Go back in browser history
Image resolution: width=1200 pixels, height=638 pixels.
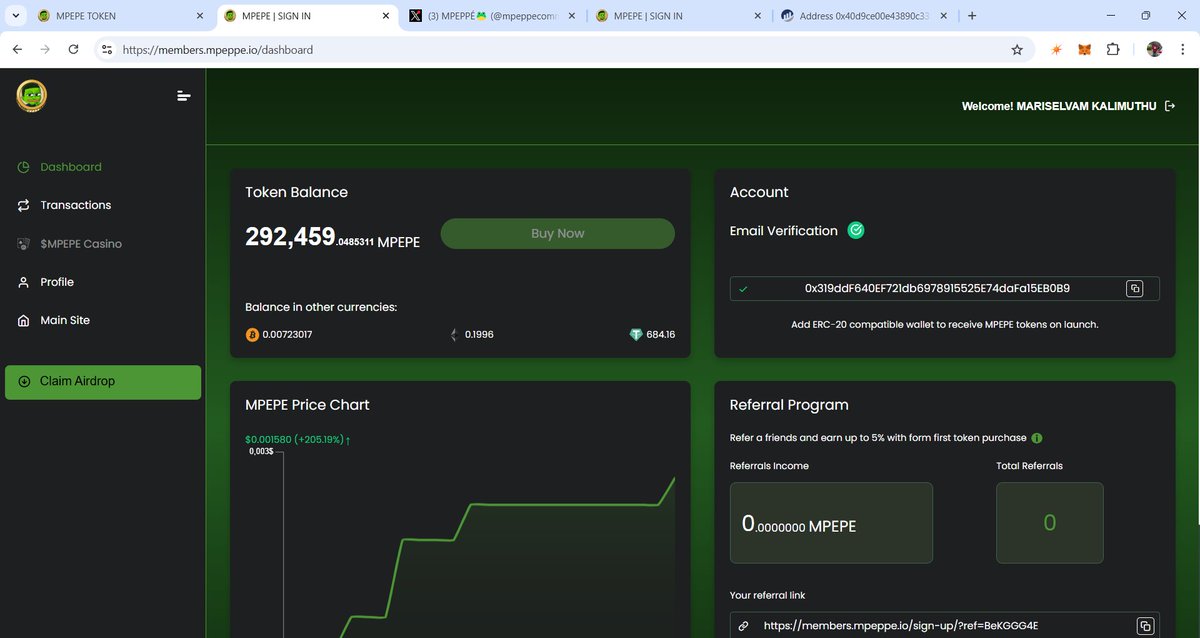pos(17,49)
